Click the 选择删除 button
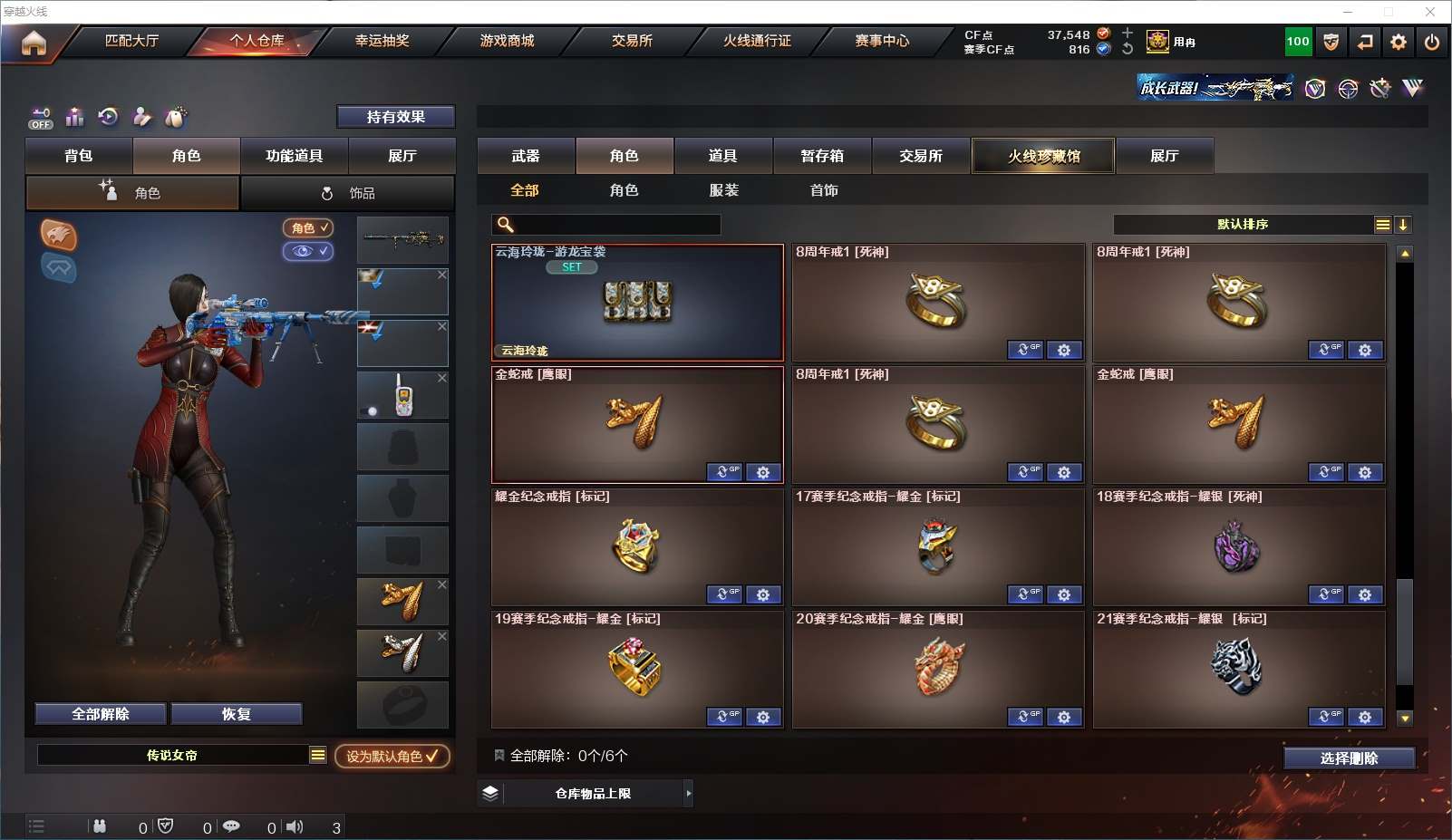 pos(1349,758)
